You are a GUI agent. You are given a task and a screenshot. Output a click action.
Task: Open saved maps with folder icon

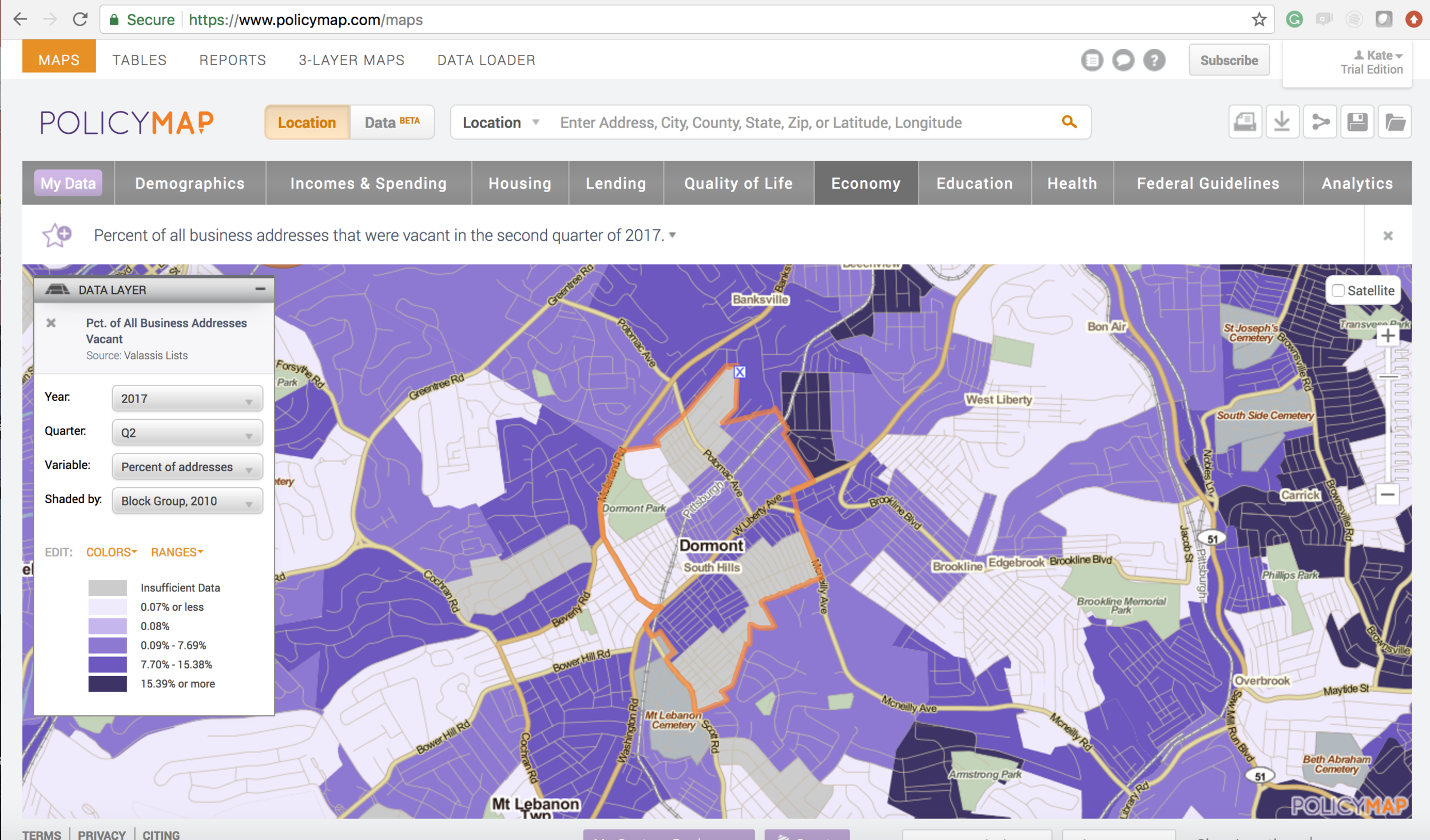[x=1395, y=122]
